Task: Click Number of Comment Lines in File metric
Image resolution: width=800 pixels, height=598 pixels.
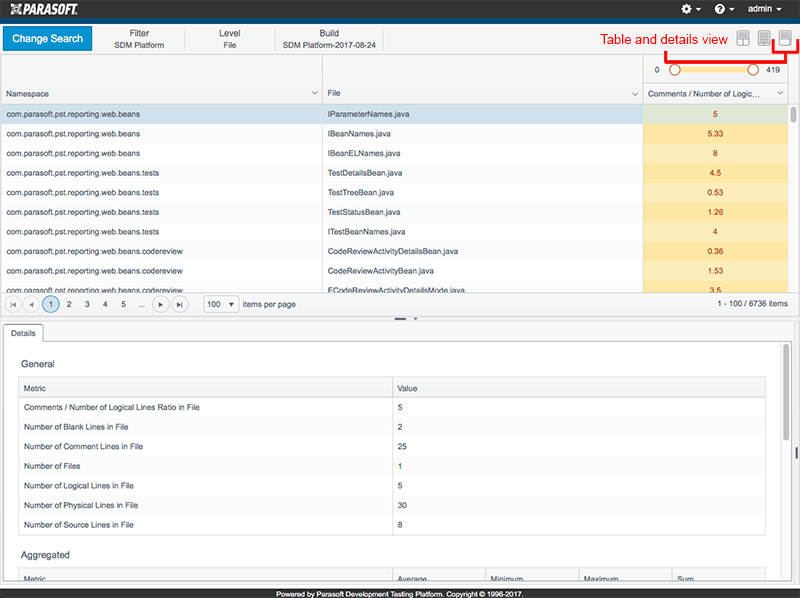Action: tap(83, 446)
